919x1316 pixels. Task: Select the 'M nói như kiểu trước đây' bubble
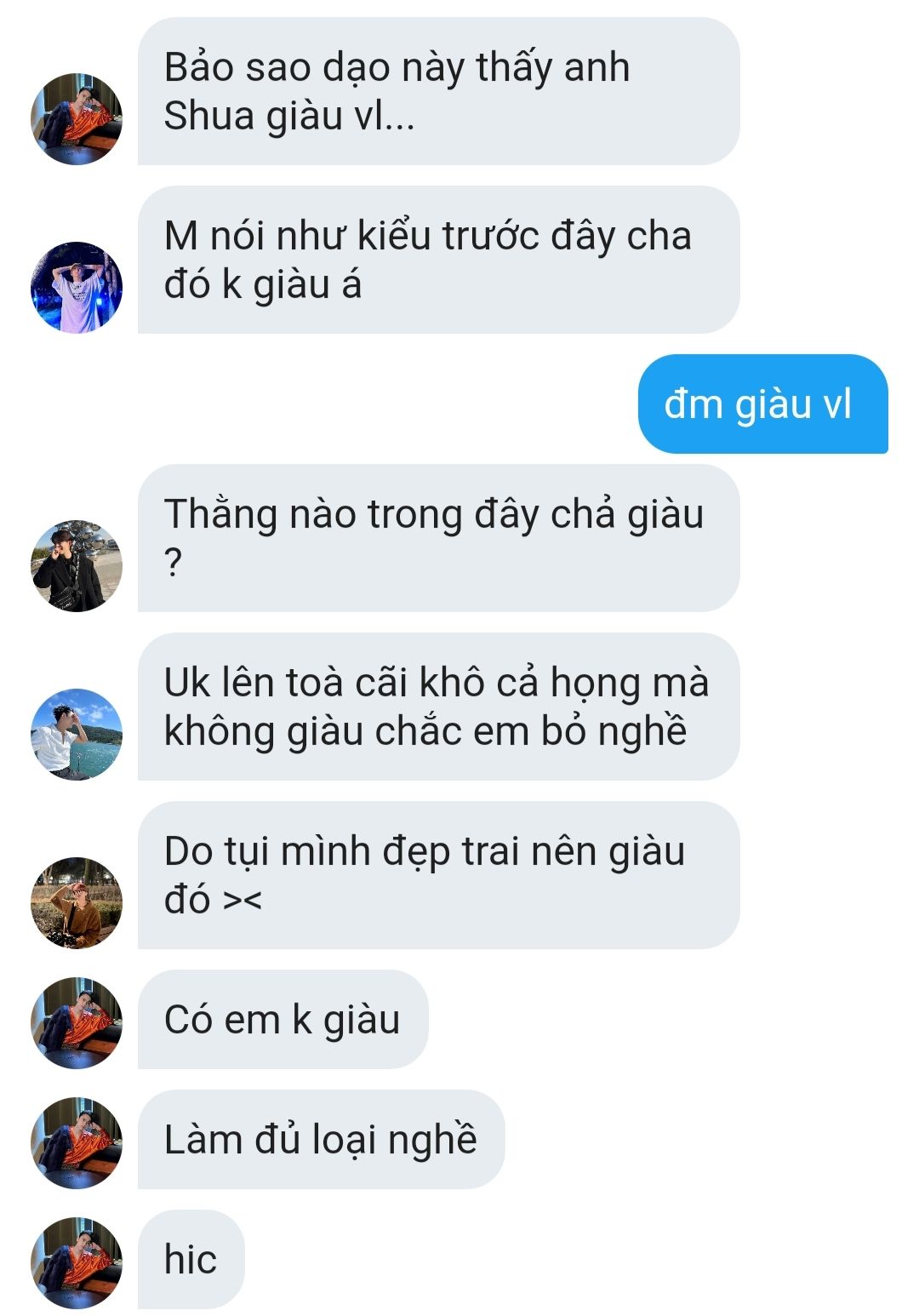click(x=438, y=260)
